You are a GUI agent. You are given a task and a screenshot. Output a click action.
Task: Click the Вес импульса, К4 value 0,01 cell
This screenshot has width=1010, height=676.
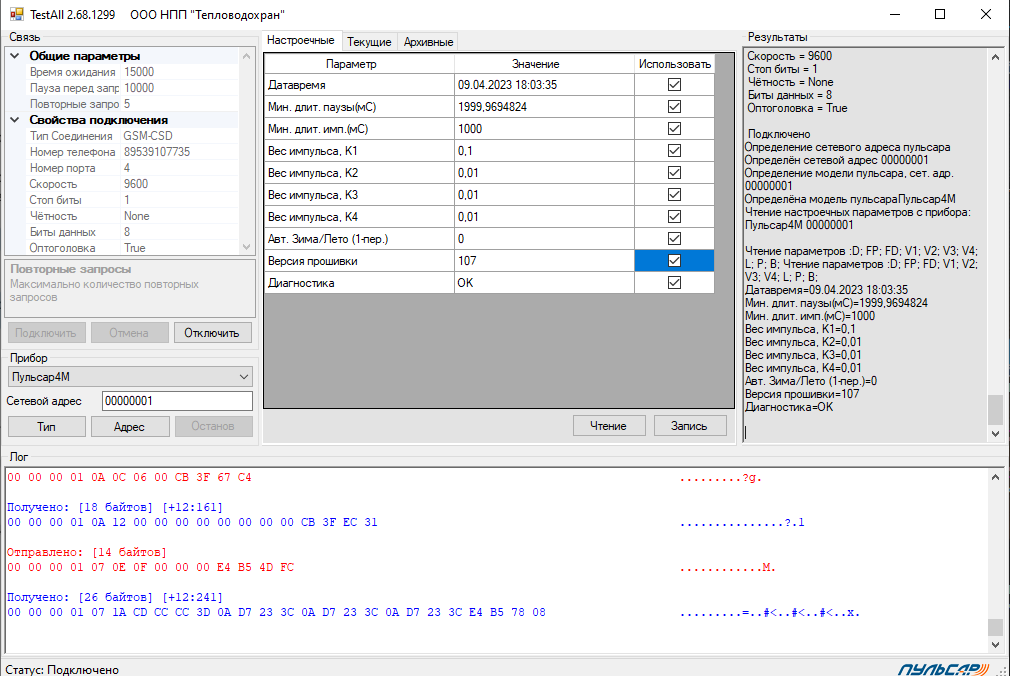(544, 217)
